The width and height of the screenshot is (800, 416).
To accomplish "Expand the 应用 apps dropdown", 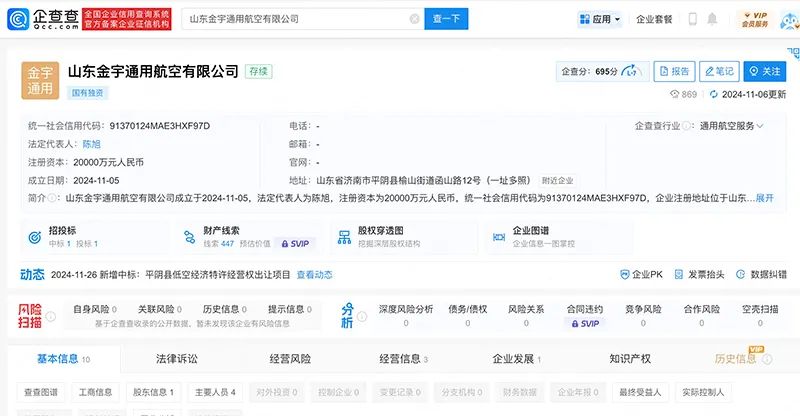I will click(x=600, y=19).
